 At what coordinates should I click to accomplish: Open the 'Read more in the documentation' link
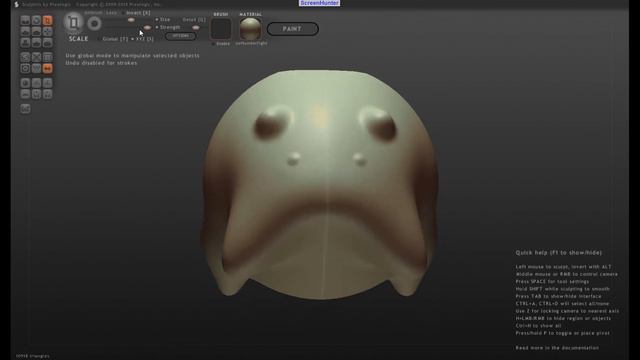point(557,348)
